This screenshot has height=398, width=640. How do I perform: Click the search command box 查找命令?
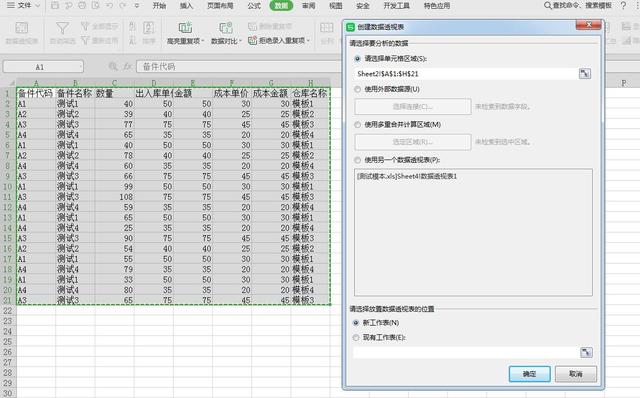578,5
